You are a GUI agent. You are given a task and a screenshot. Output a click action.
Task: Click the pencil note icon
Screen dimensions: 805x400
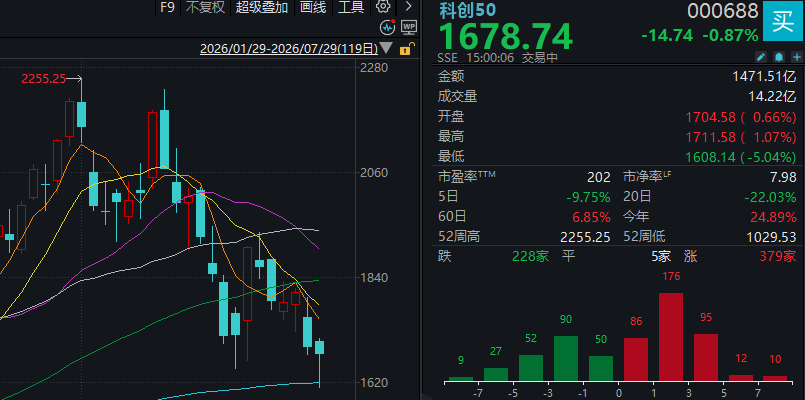(762, 57)
